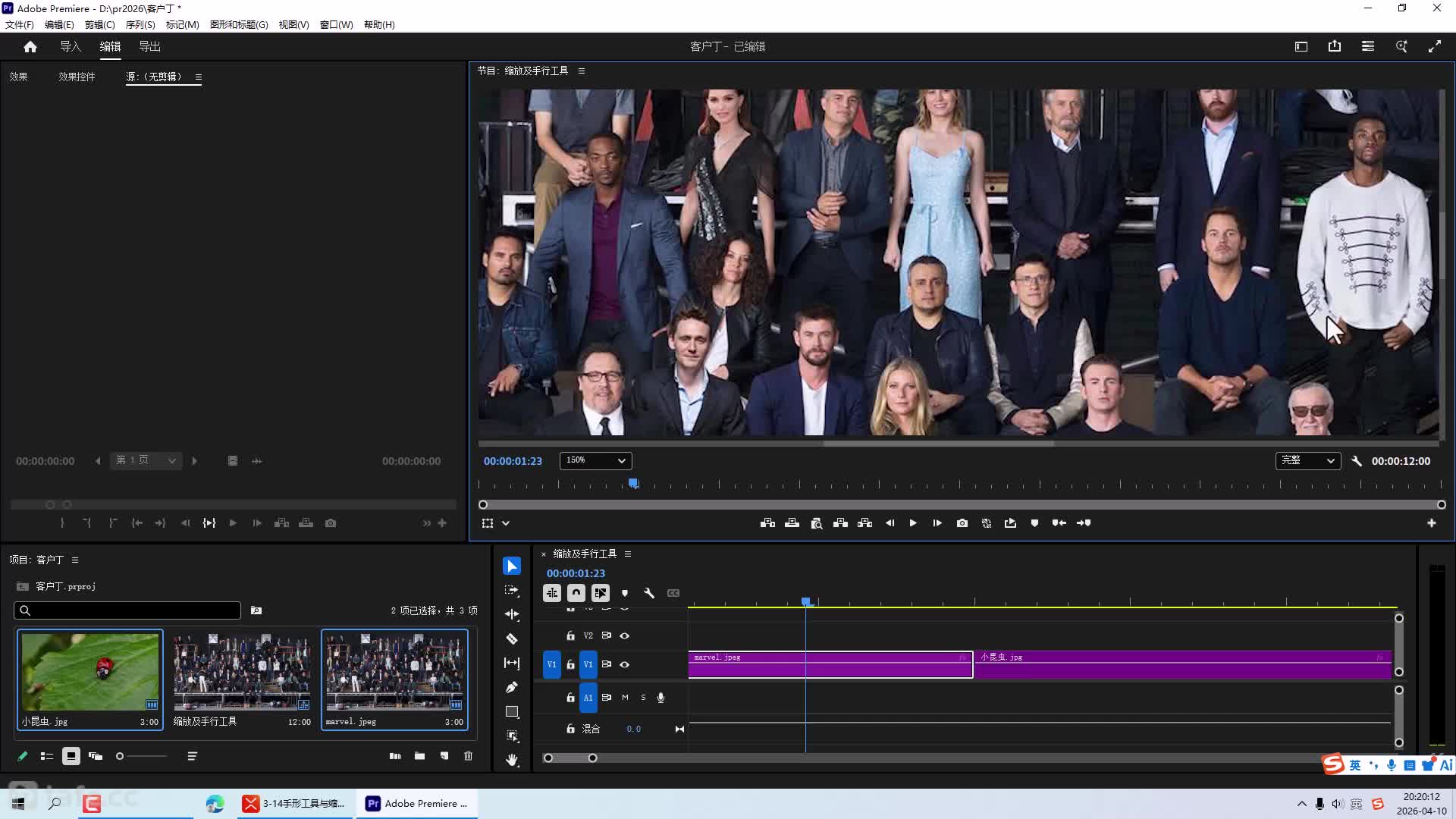Click the Export Frame camera icon
This screenshot has width=1456, height=819.
click(x=962, y=523)
